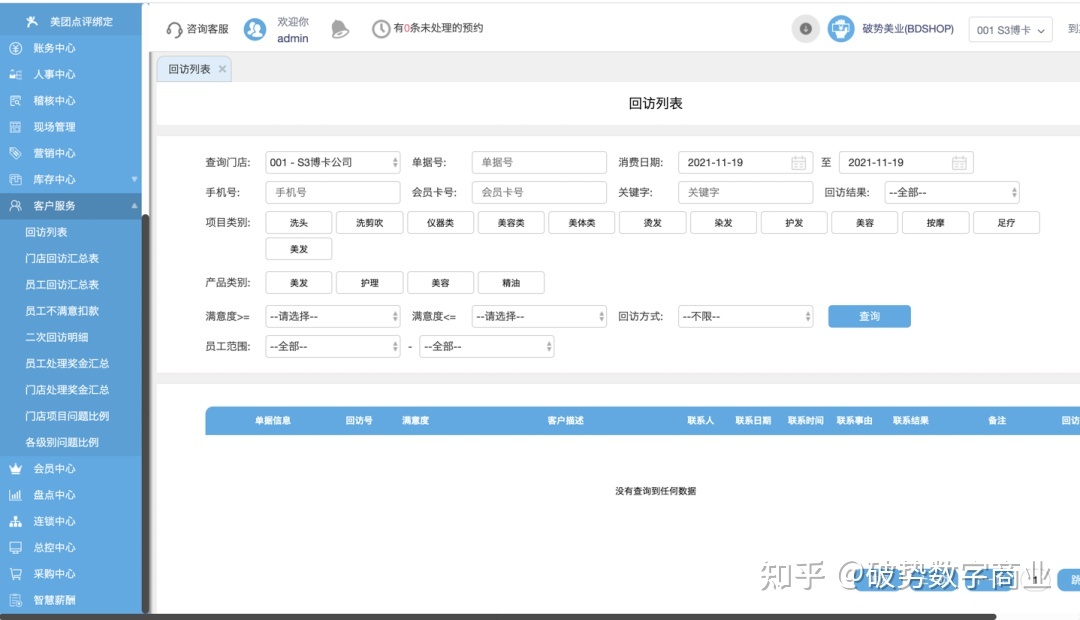Open start date calendar icon
The width and height of the screenshot is (1080, 620).
[798, 163]
